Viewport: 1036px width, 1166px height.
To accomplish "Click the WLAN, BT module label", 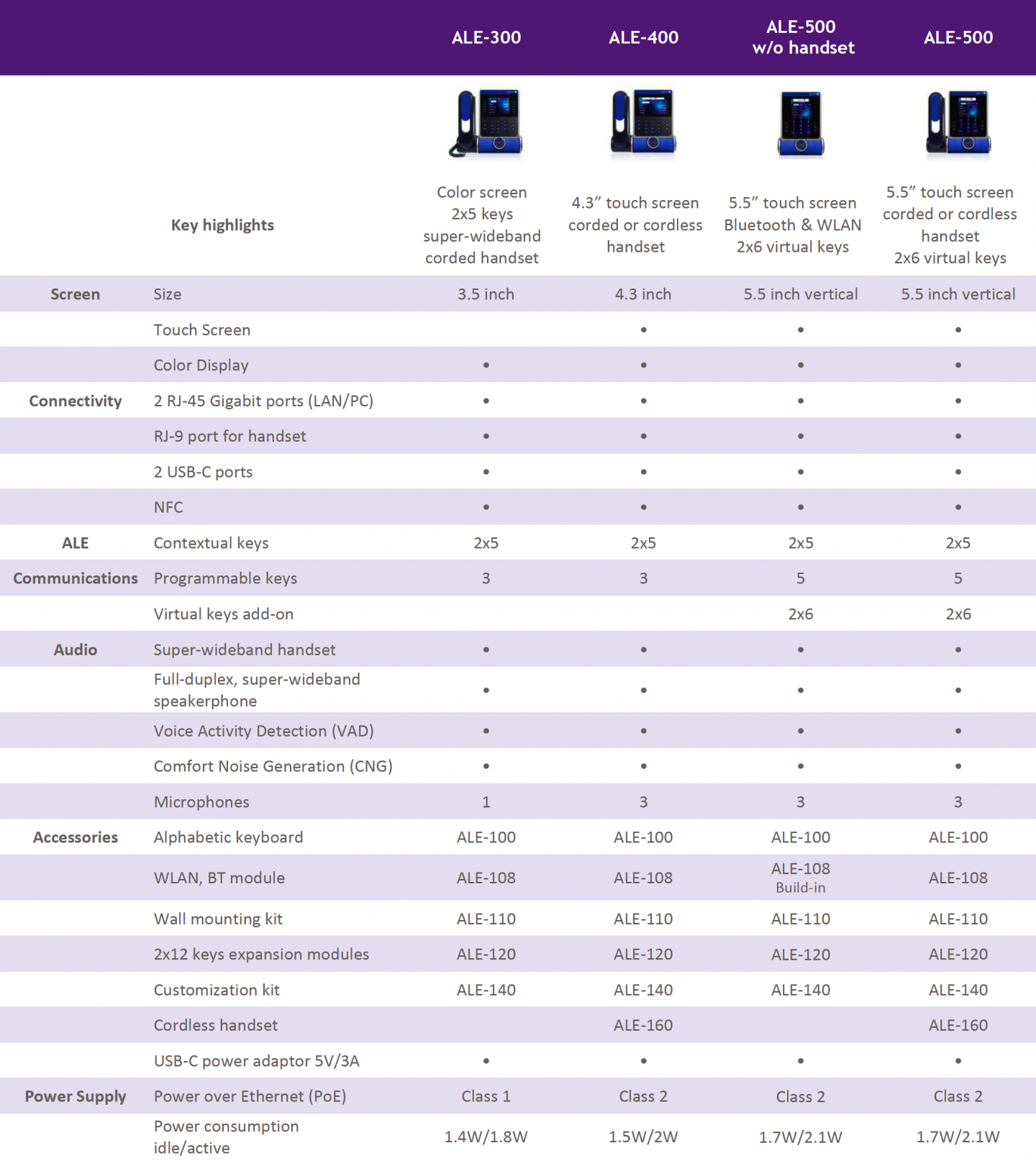I will [219, 878].
